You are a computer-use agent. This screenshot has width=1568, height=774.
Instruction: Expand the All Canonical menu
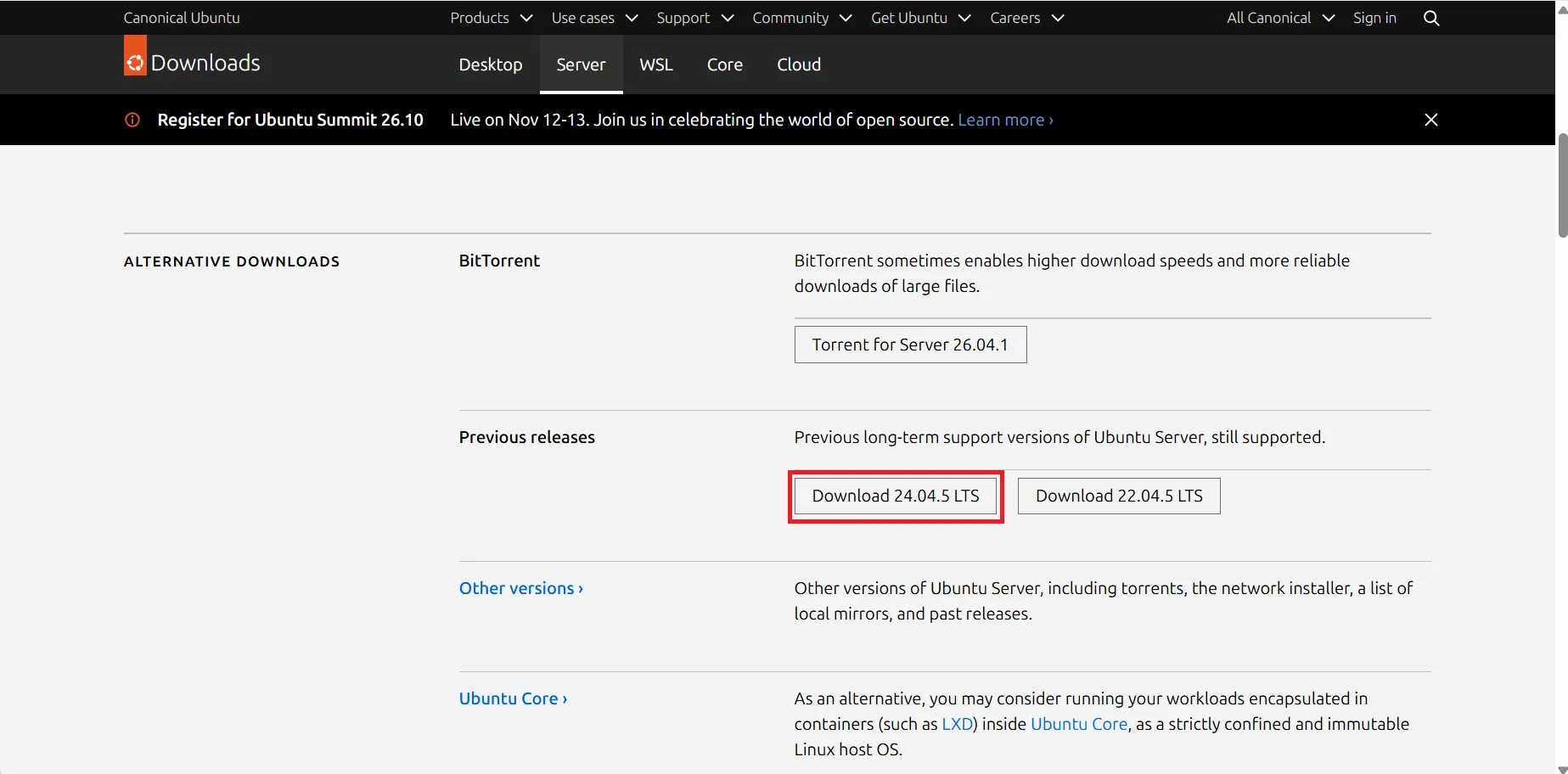tap(1281, 18)
